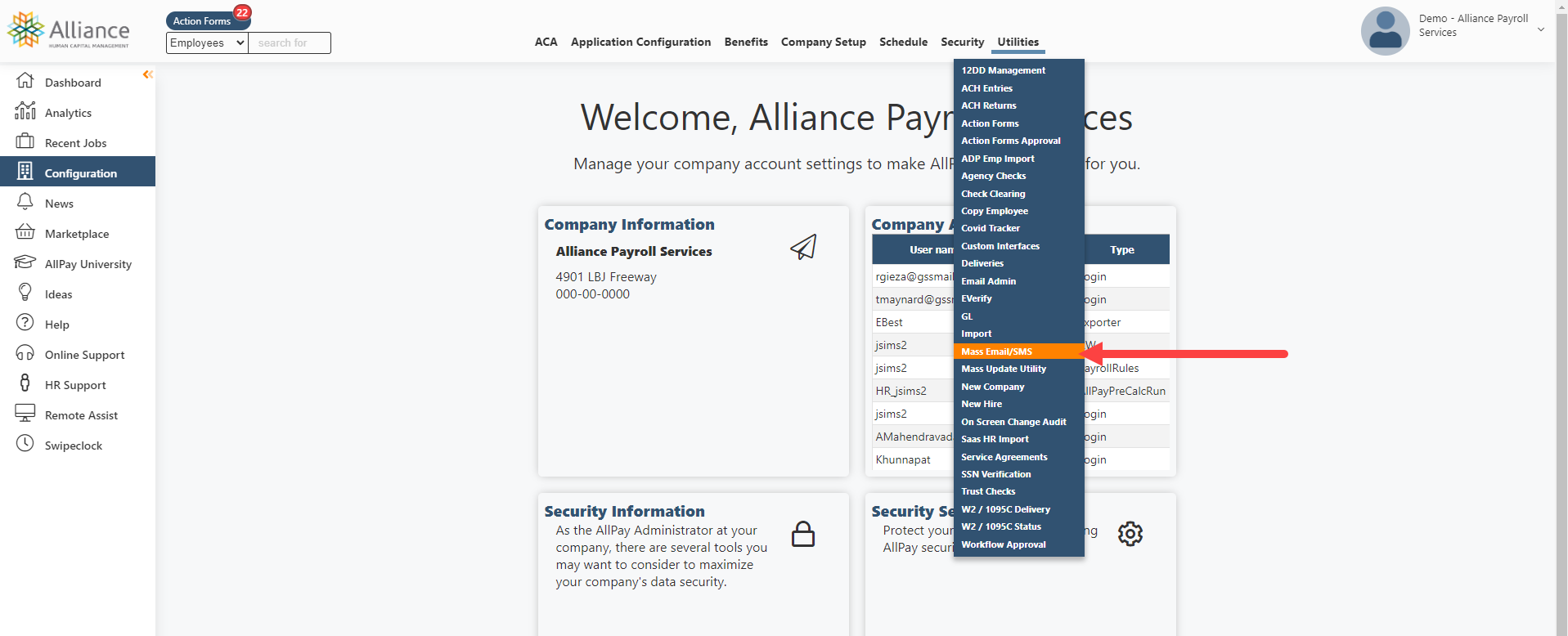Viewport: 1568px width, 636px height.
Task: Click the Configuration building icon
Action: click(x=25, y=171)
